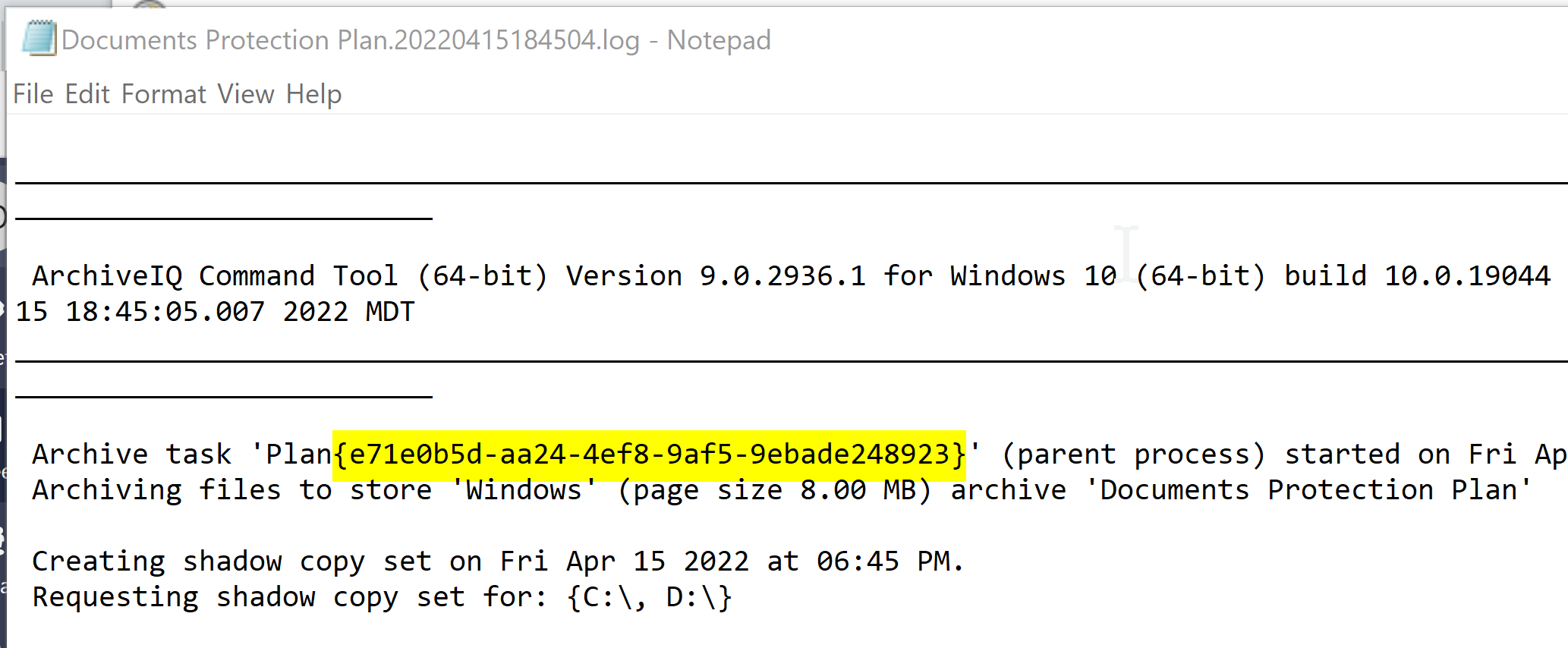1568x648 pixels.
Task: Open the Edit menu
Action: point(88,94)
